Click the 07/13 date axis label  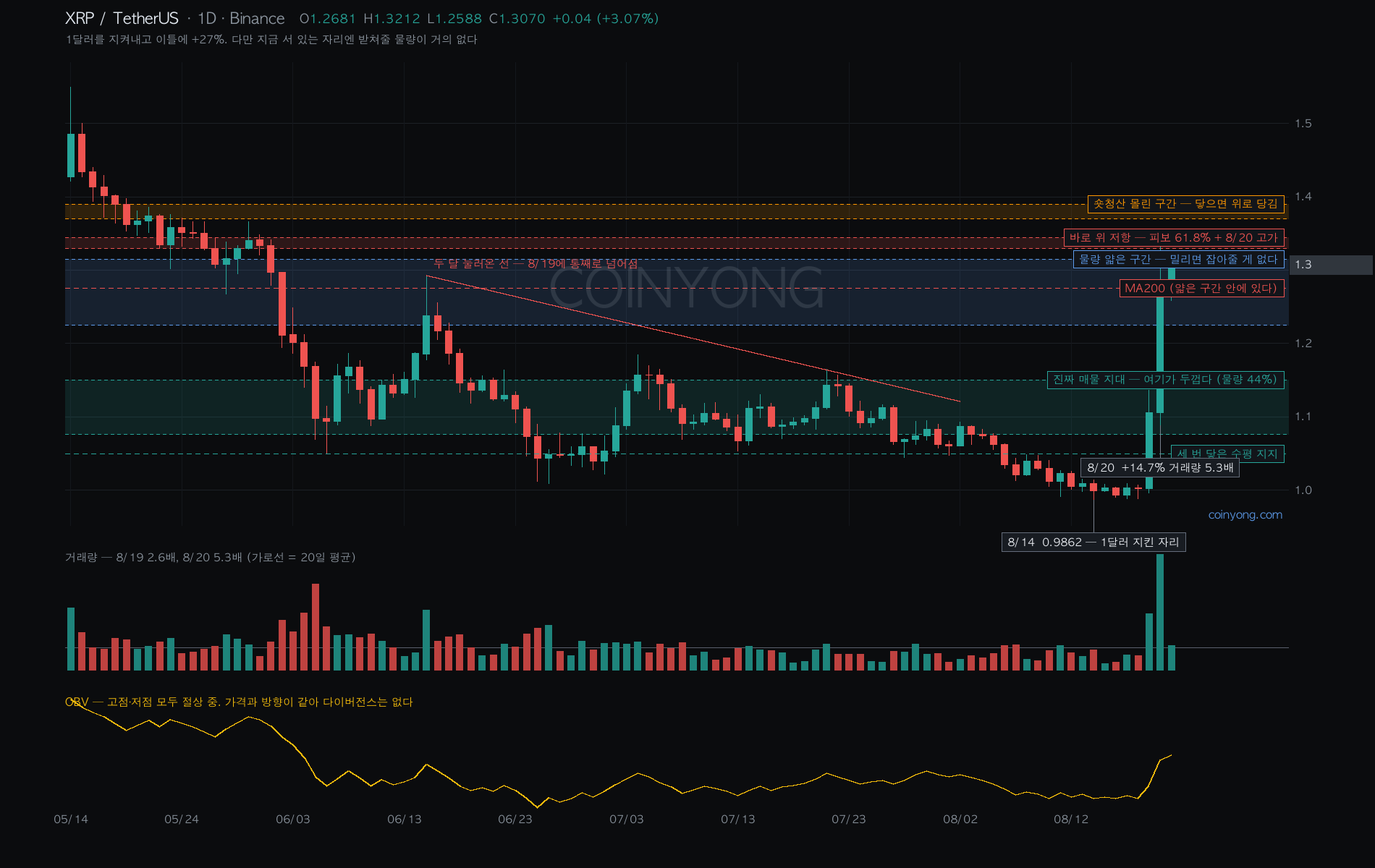[x=738, y=820]
